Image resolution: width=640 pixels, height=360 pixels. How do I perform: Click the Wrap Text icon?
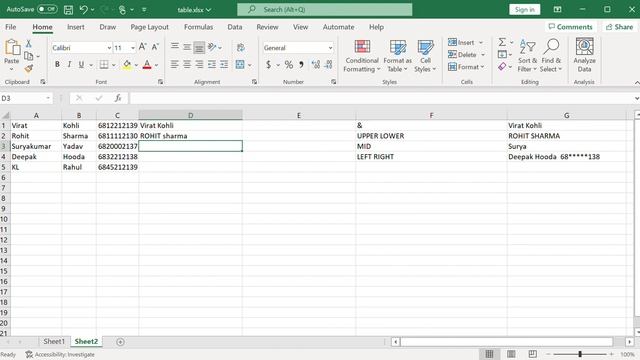coord(241,47)
